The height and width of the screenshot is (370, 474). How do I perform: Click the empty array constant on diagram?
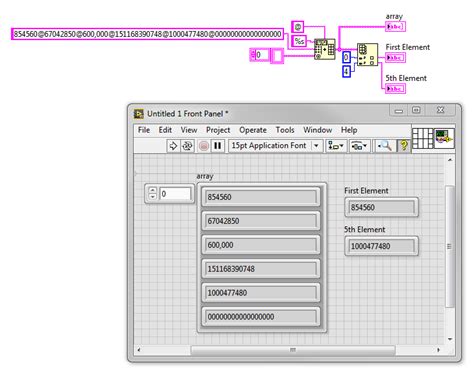[x=267, y=55]
